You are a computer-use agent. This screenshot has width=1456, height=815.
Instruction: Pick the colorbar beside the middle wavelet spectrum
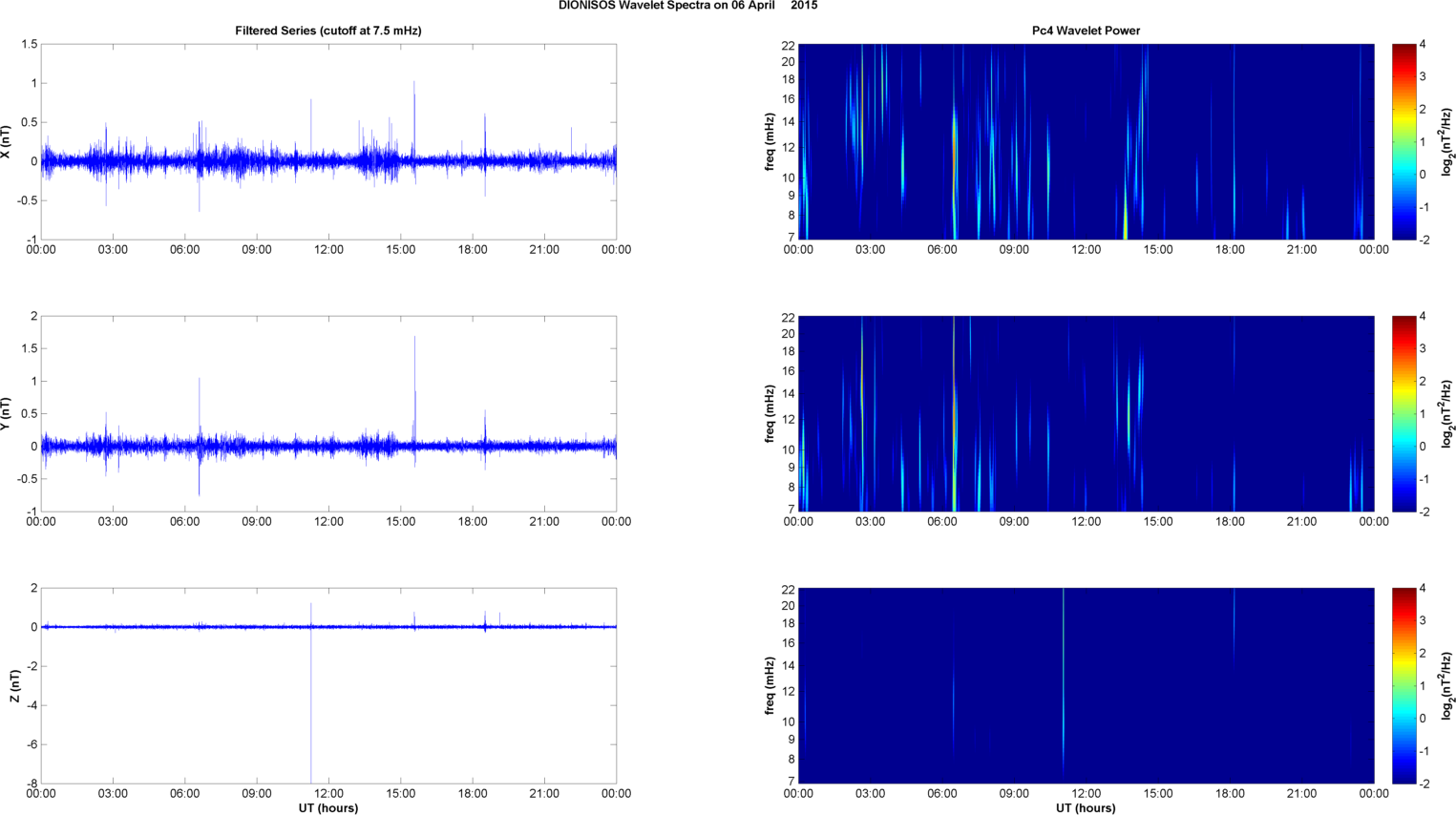(1403, 413)
